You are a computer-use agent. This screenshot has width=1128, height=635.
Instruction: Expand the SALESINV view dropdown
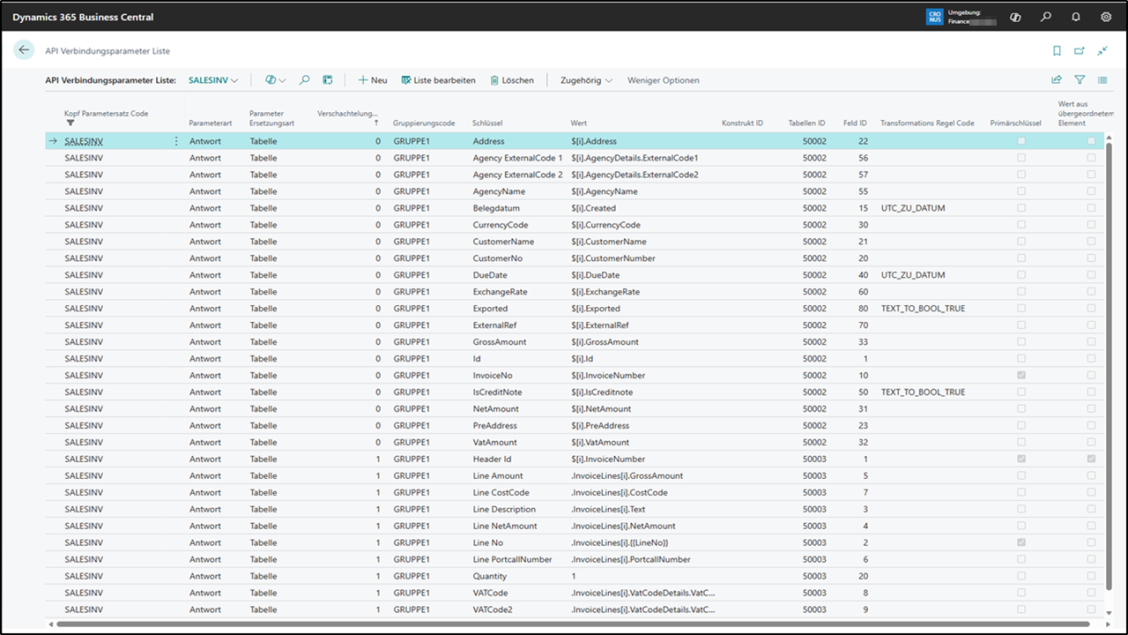click(x=213, y=81)
